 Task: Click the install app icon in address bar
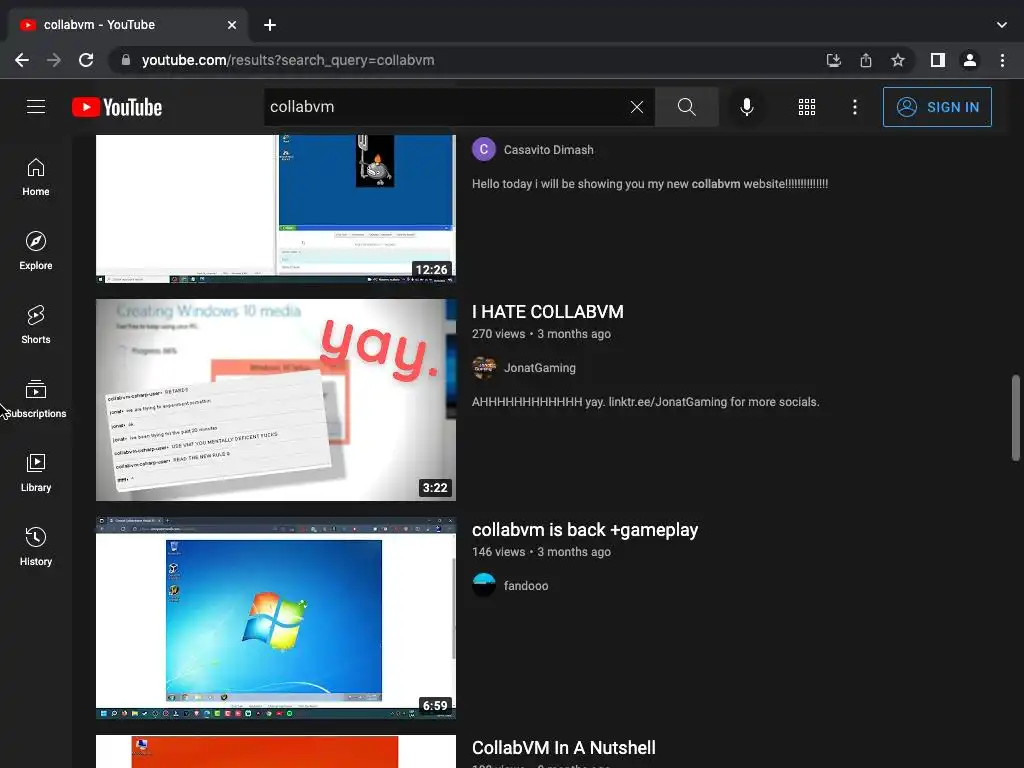tap(833, 60)
